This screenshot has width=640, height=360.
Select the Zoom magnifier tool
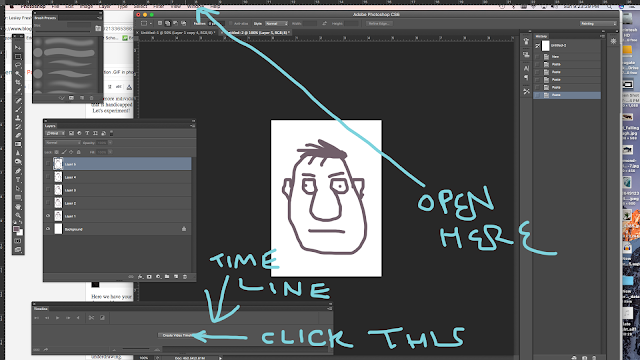click(x=18, y=215)
